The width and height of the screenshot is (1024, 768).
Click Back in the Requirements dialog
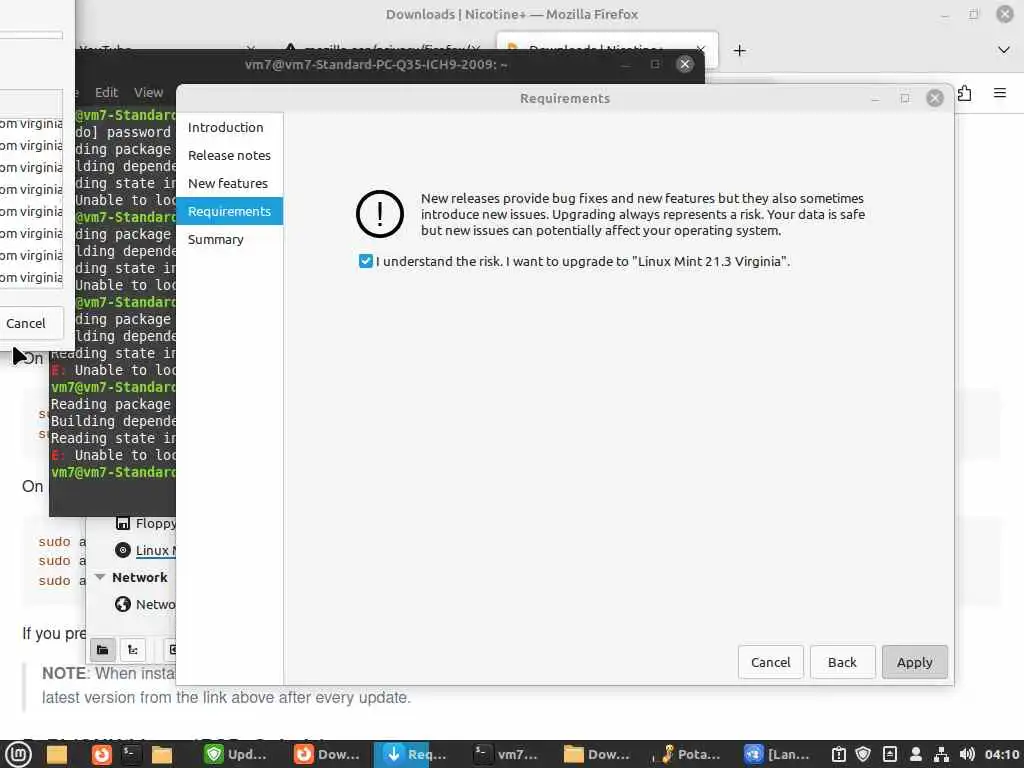(x=842, y=662)
